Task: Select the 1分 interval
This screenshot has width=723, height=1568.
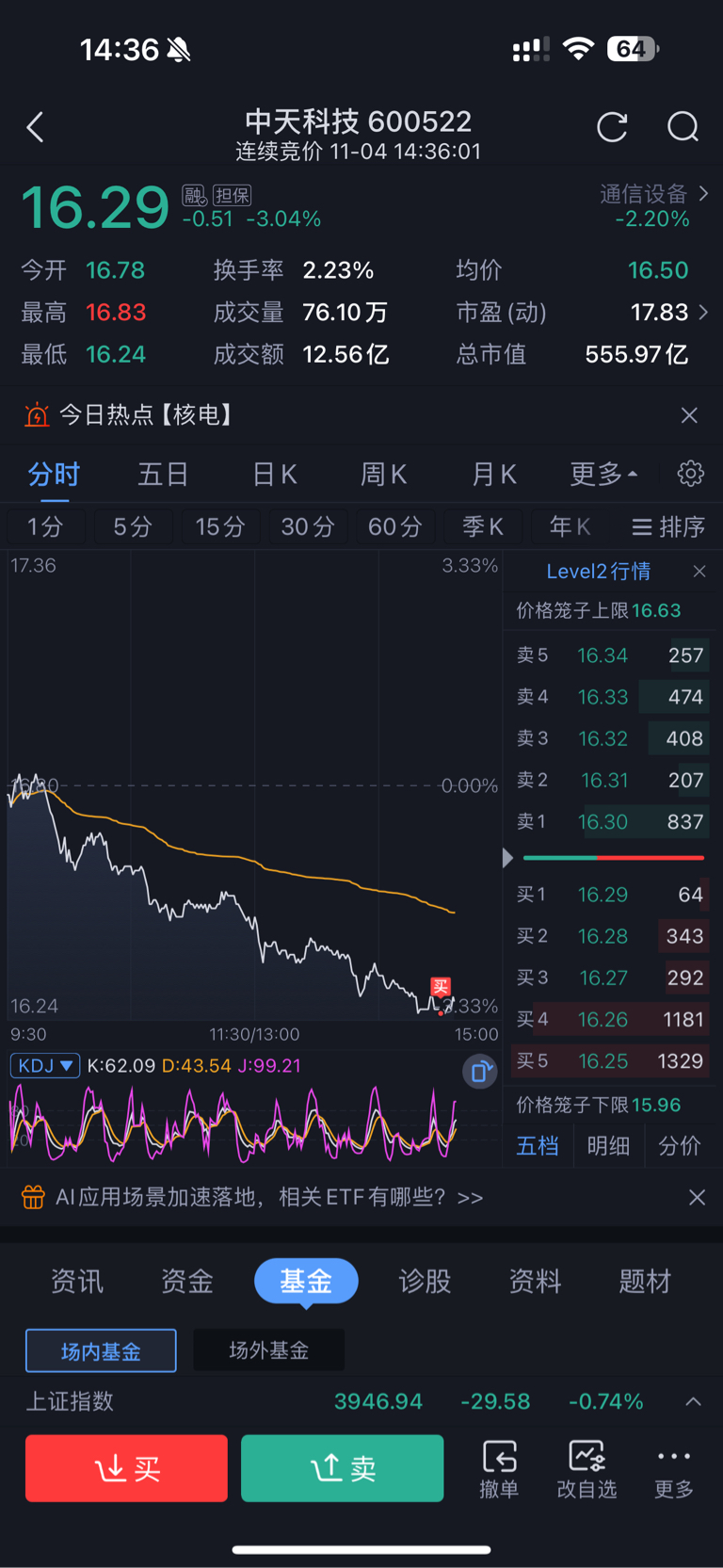Action: 45,526
